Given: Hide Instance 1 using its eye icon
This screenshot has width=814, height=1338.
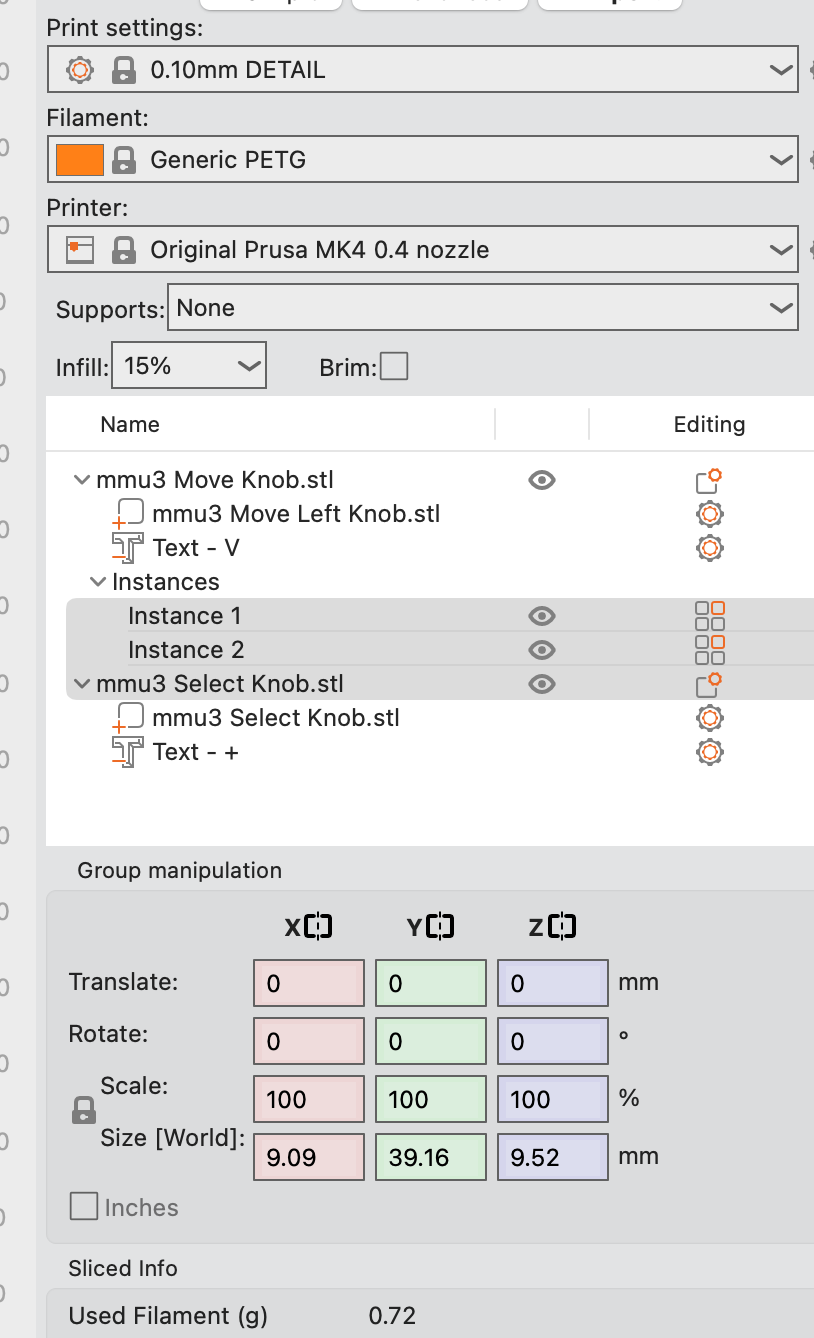Looking at the screenshot, I should coord(541,616).
